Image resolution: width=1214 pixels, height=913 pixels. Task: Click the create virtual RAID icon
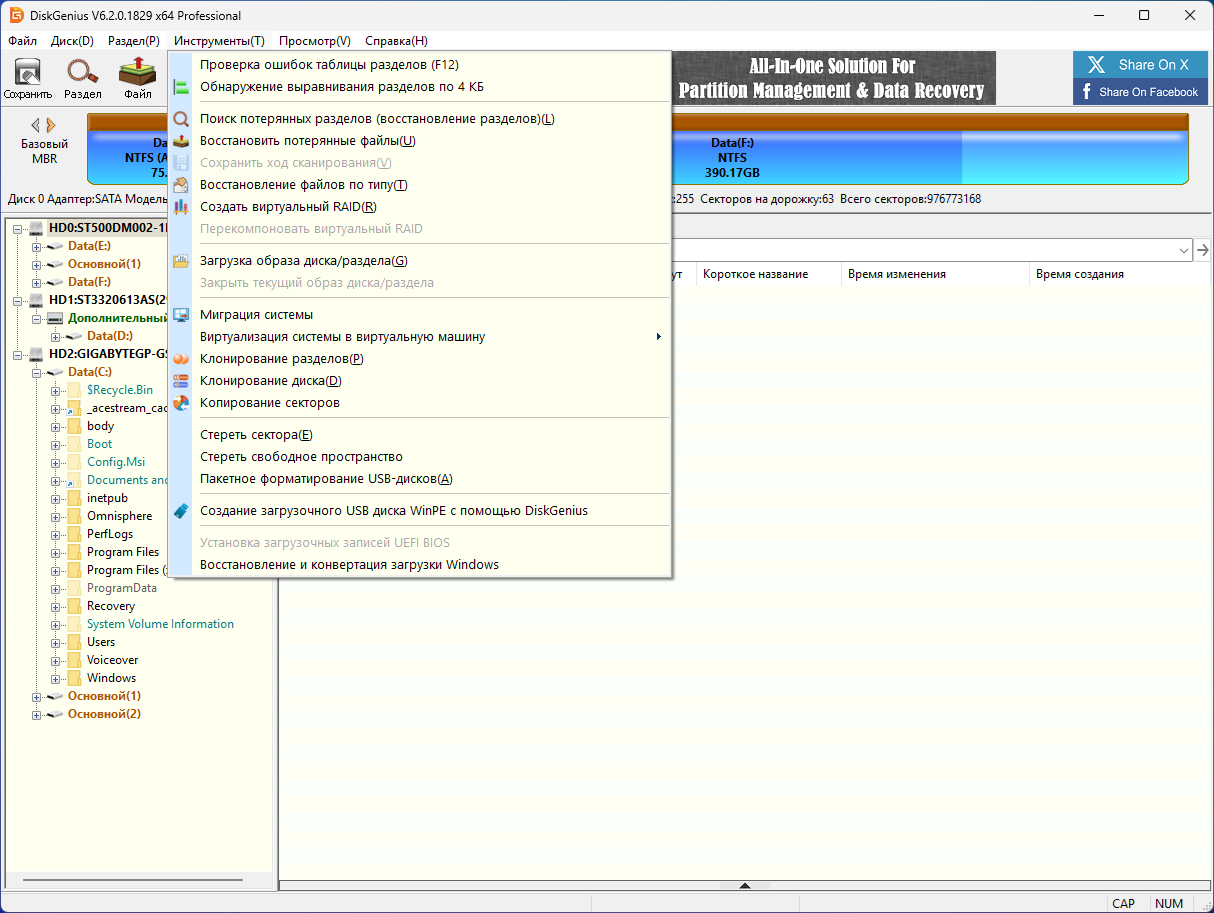point(181,207)
